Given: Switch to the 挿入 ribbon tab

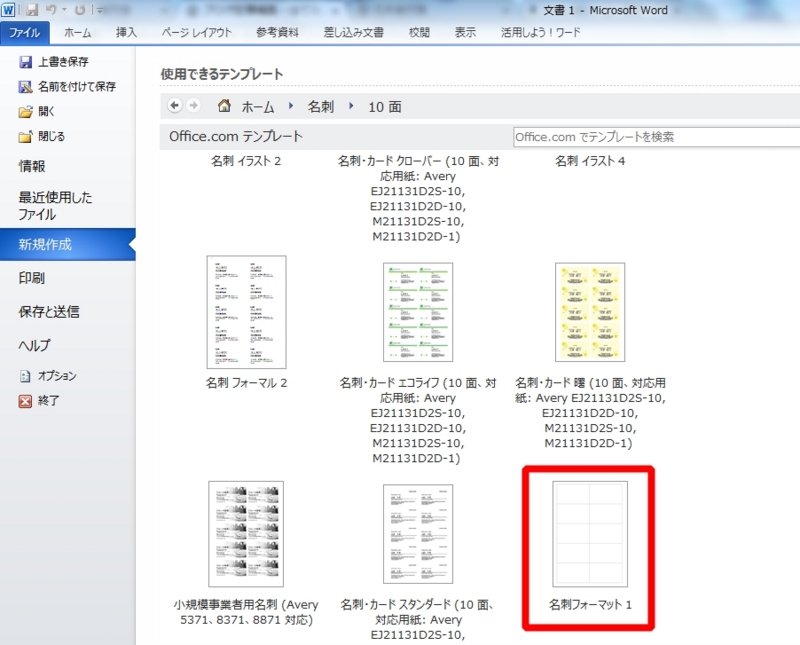Looking at the screenshot, I should click(126, 33).
